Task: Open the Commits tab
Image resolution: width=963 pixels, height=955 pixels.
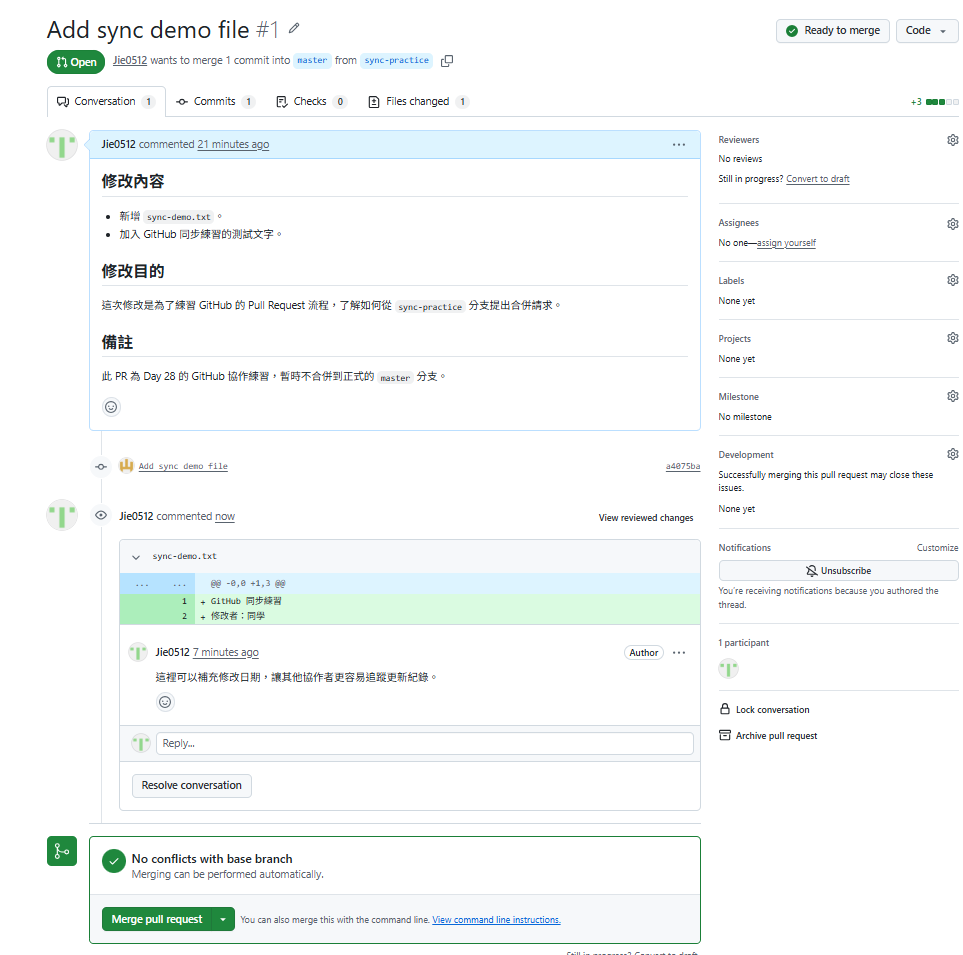Action: (x=215, y=101)
